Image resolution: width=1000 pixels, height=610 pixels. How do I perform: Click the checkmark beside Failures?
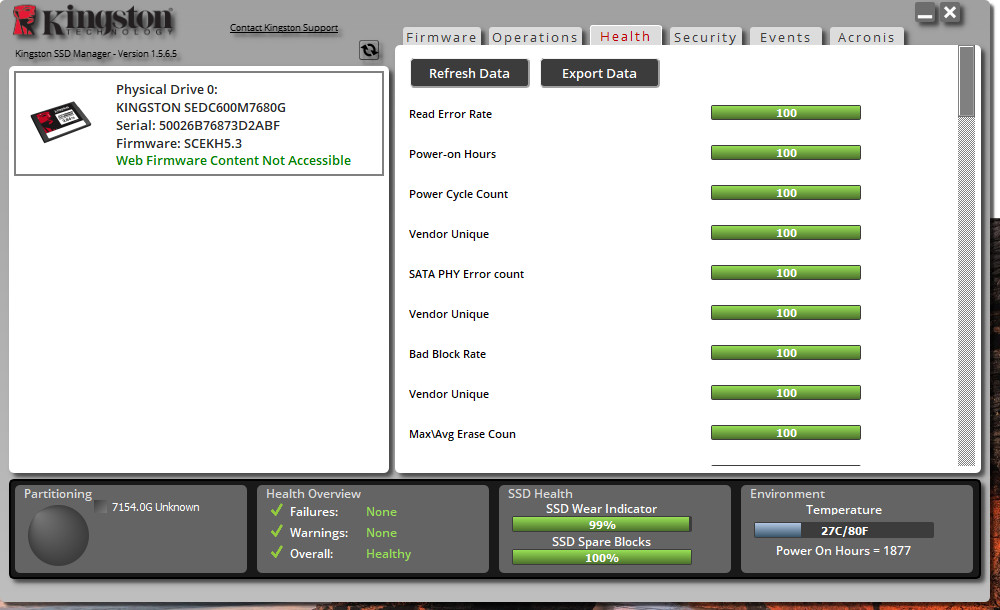[277, 510]
